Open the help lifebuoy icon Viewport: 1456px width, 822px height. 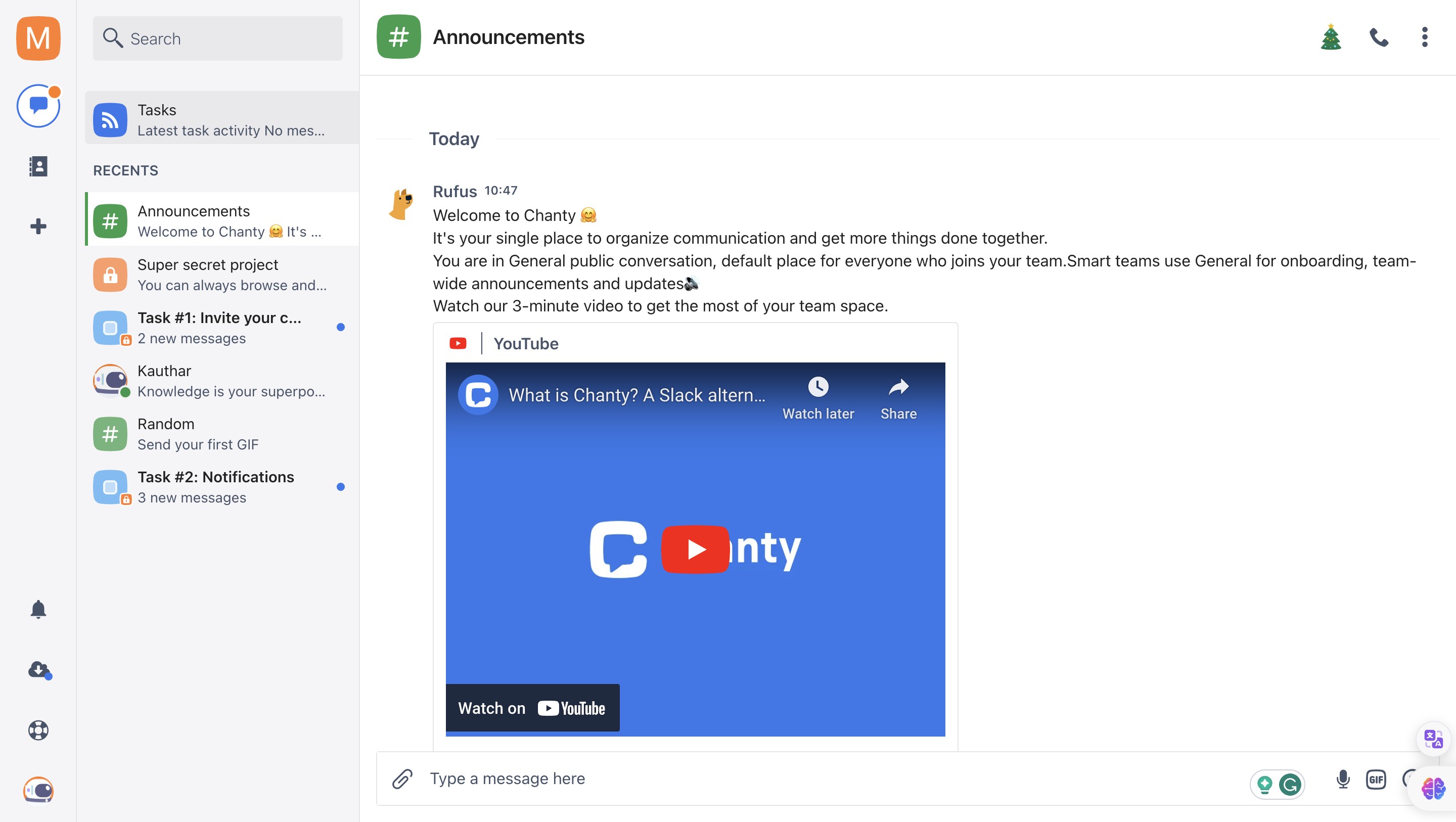coord(38,730)
